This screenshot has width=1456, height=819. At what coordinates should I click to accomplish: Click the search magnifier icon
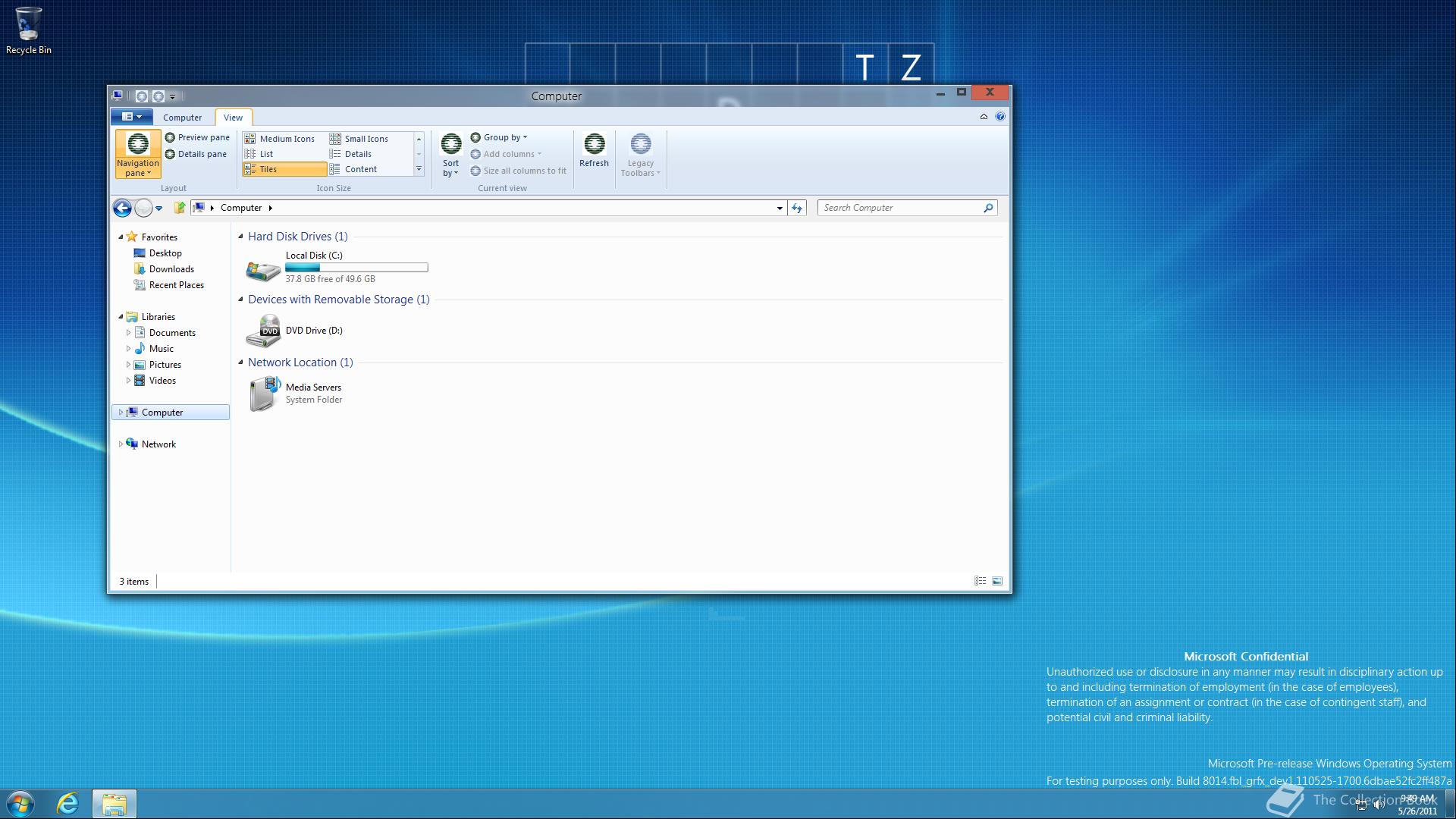pyautogui.click(x=988, y=208)
